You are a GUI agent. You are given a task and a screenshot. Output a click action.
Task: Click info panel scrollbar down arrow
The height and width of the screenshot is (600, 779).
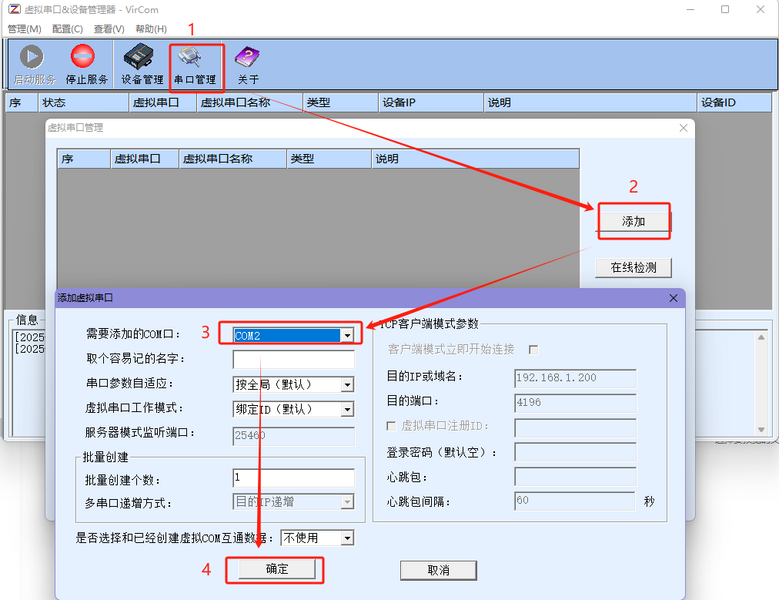761,430
